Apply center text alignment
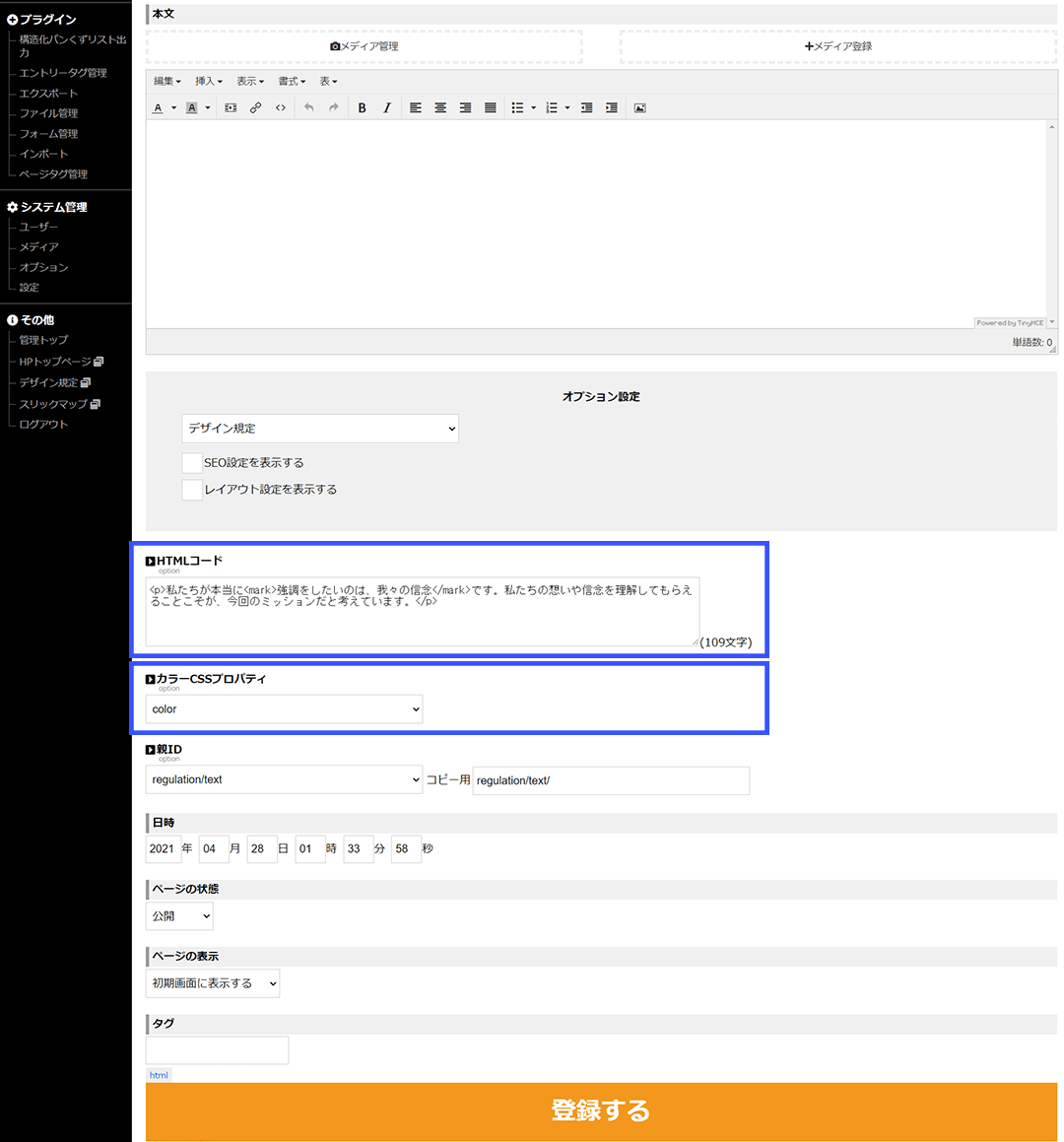 440,107
